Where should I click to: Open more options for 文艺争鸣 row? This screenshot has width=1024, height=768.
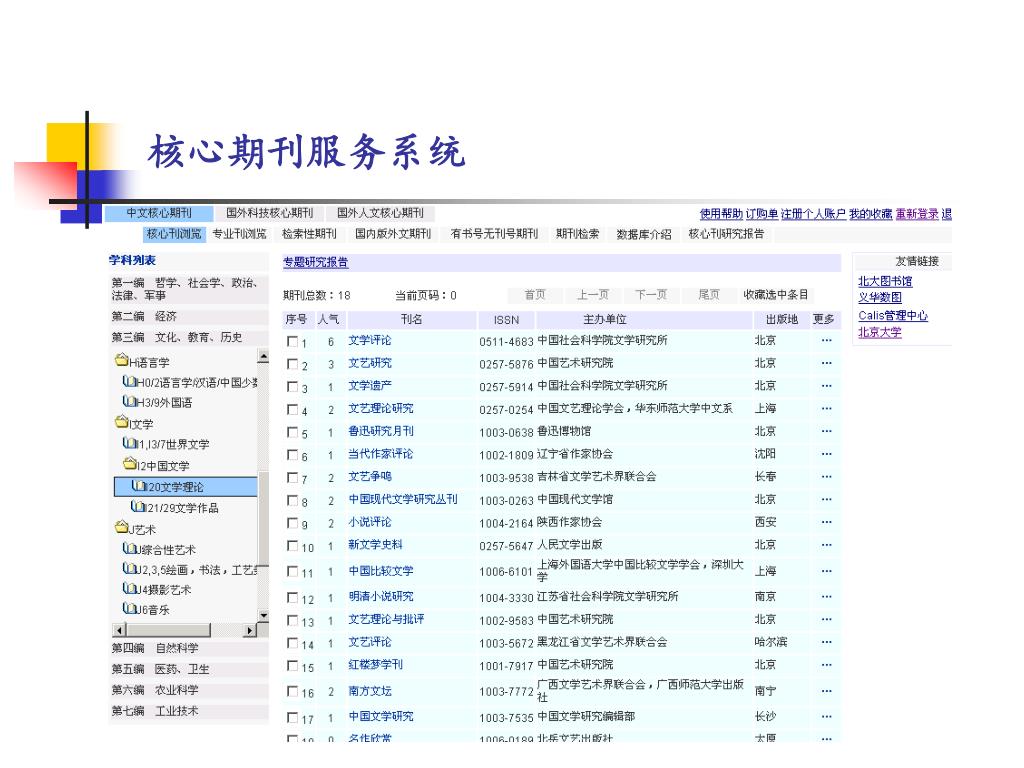826,477
